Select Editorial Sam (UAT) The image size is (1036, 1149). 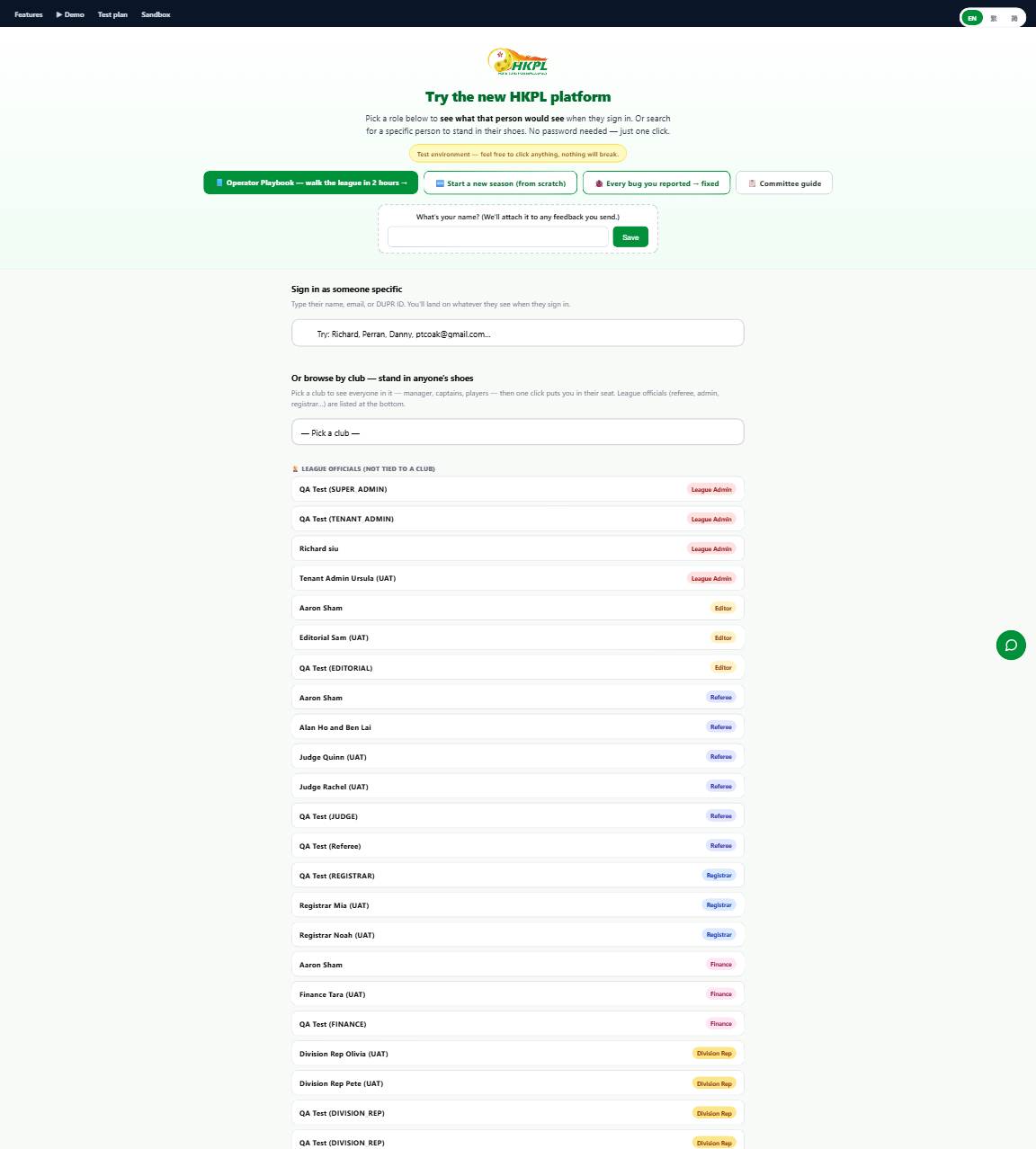coord(518,637)
